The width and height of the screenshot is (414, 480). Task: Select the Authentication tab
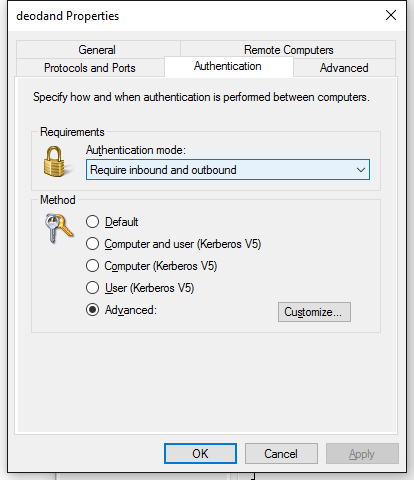pyautogui.click(x=228, y=66)
